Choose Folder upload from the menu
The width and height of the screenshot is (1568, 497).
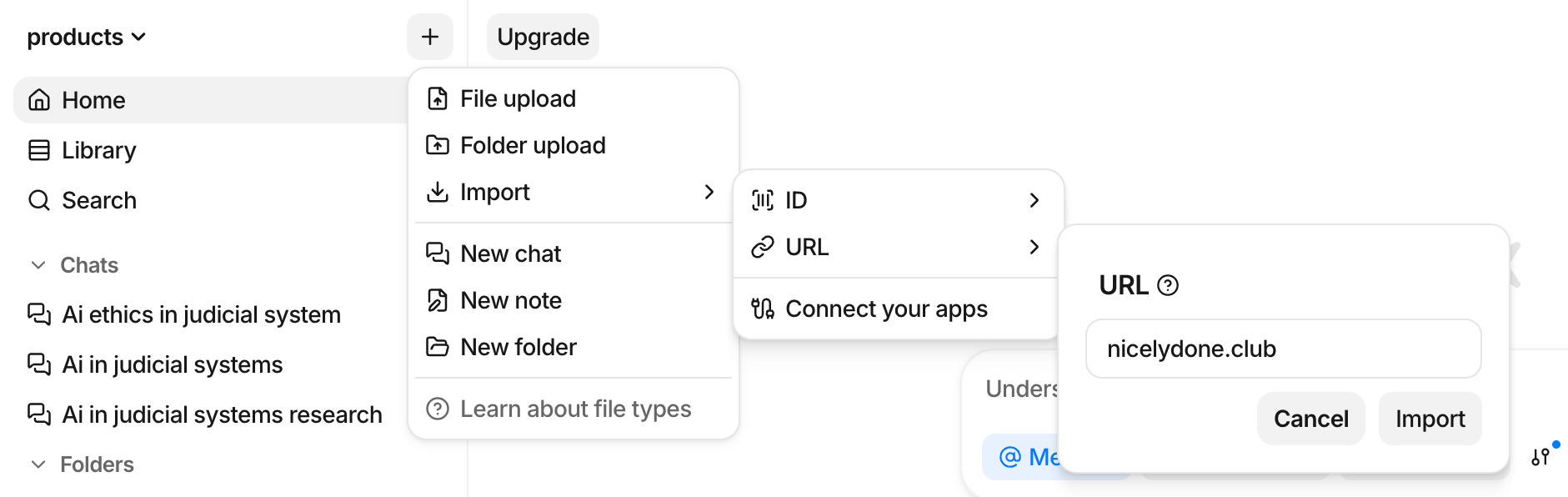pyautogui.click(x=533, y=145)
